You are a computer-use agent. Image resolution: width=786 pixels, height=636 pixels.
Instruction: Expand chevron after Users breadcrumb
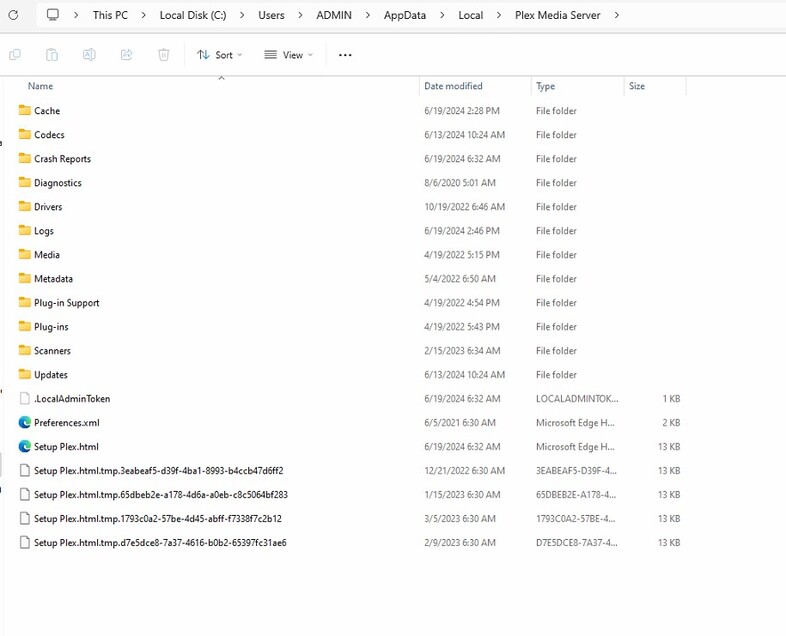(300, 15)
